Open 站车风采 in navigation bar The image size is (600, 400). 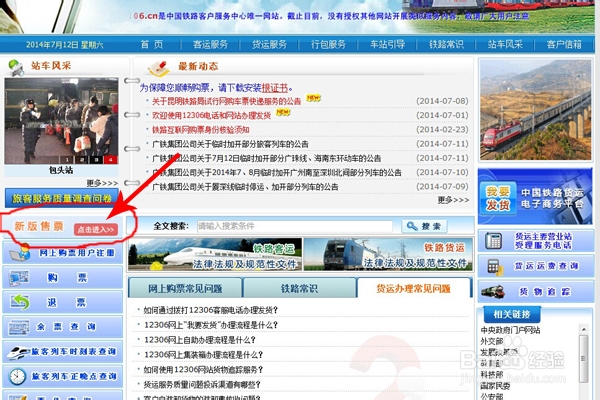tap(505, 44)
